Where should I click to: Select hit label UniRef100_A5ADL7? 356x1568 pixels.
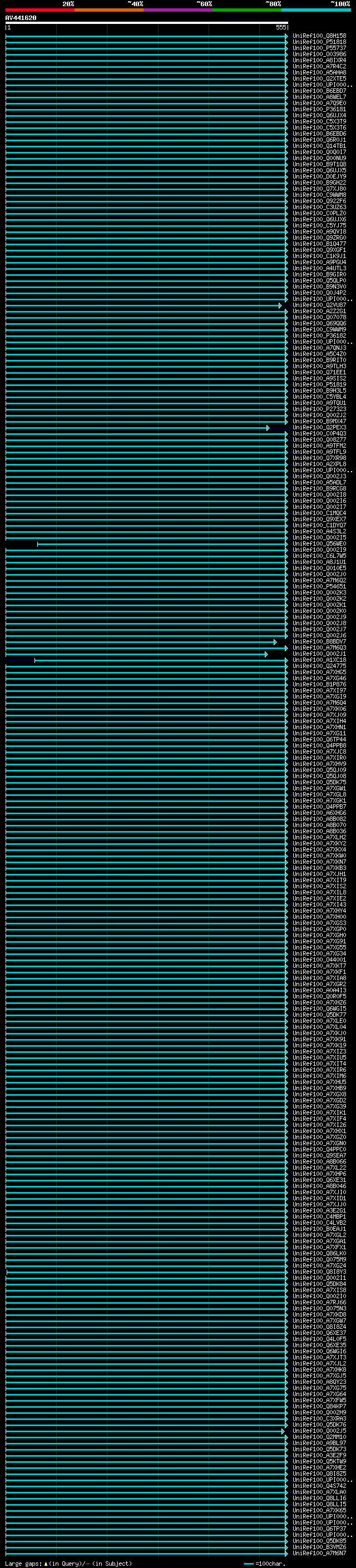319,482
